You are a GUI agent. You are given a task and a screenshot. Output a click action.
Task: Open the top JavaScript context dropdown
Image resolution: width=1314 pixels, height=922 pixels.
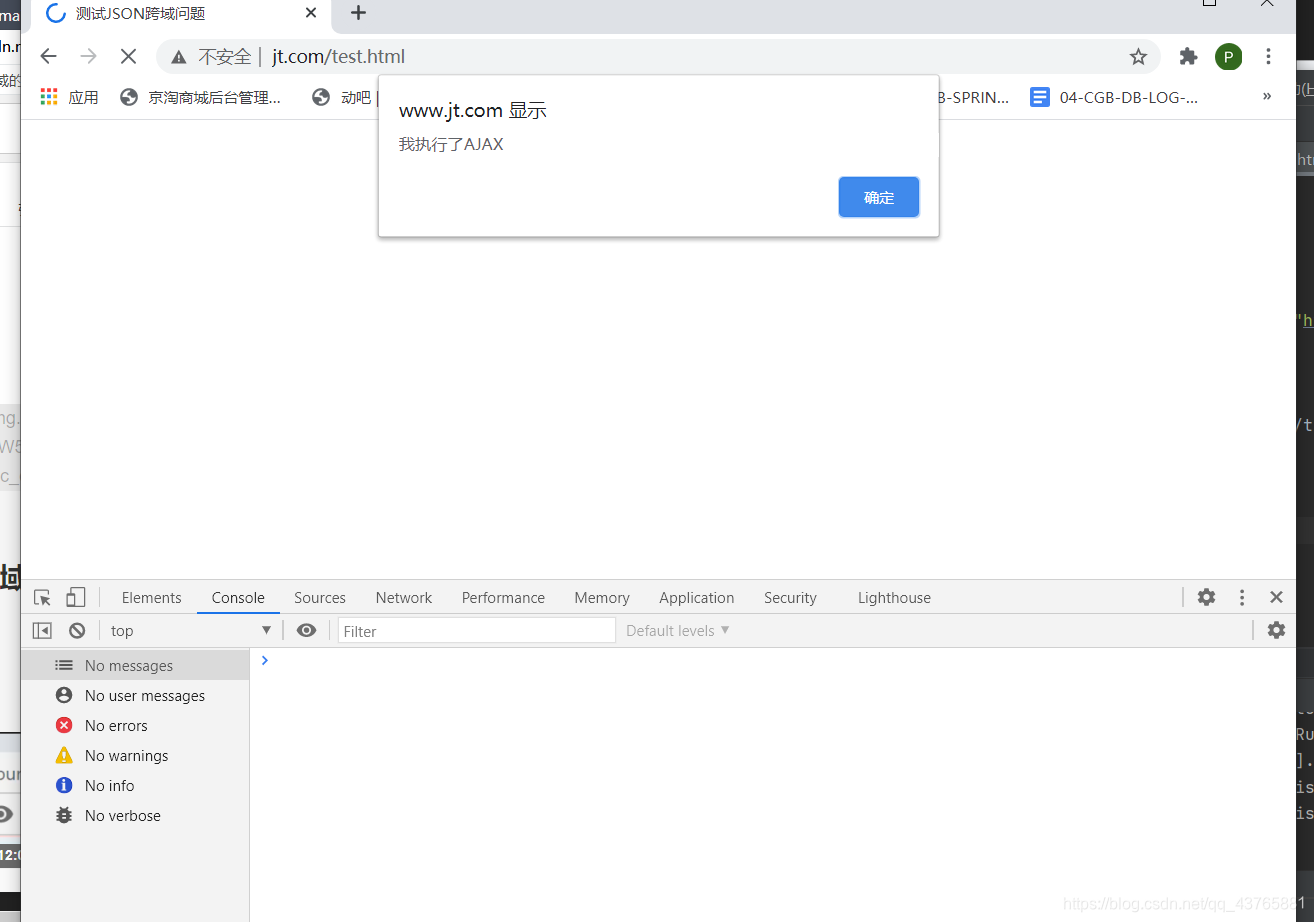(x=190, y=631)
